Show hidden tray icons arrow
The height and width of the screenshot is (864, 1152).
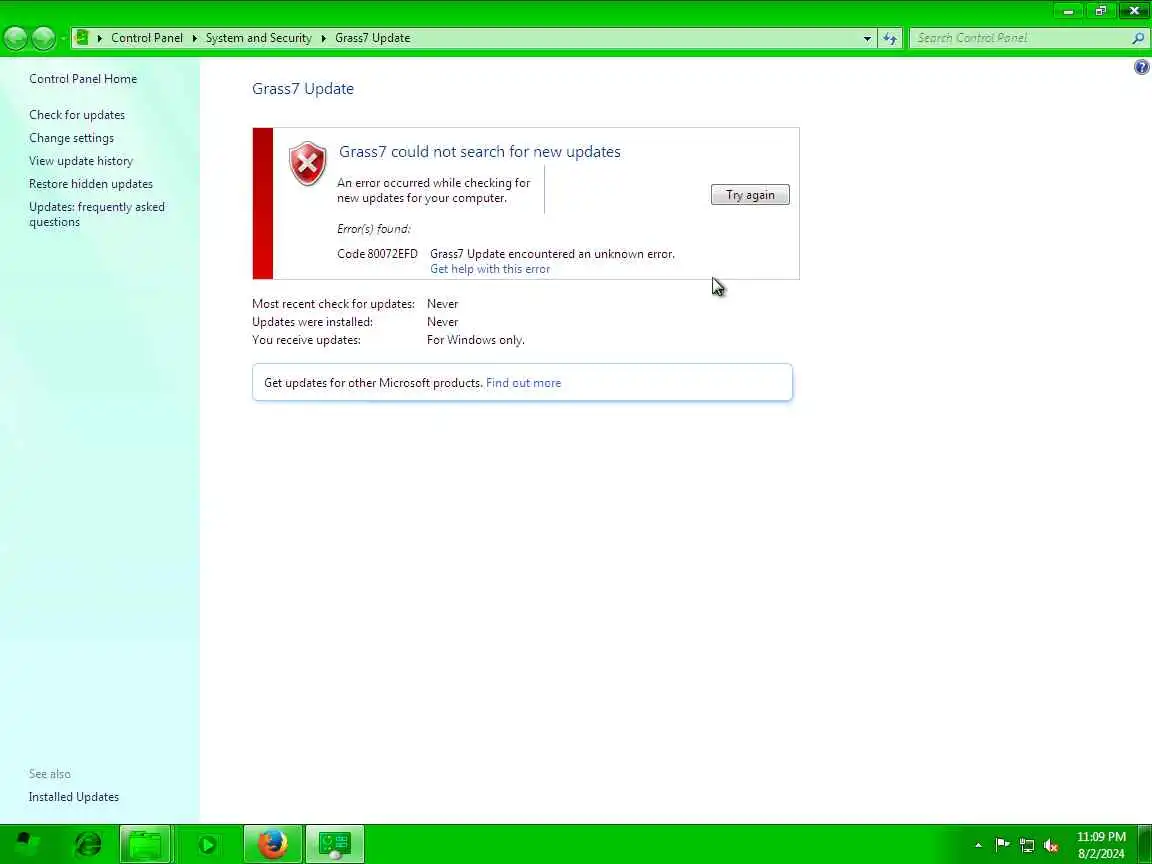tap(978, 845)
